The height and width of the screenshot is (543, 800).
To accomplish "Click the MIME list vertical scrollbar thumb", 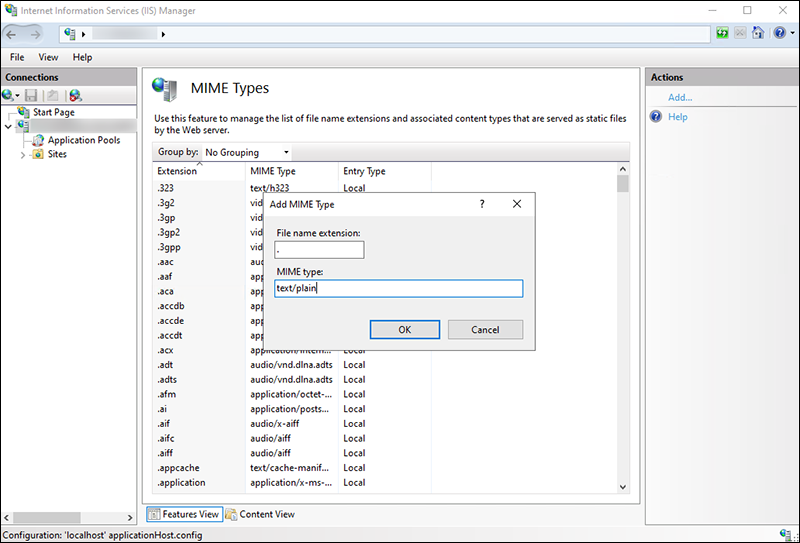I will (622, 184).
